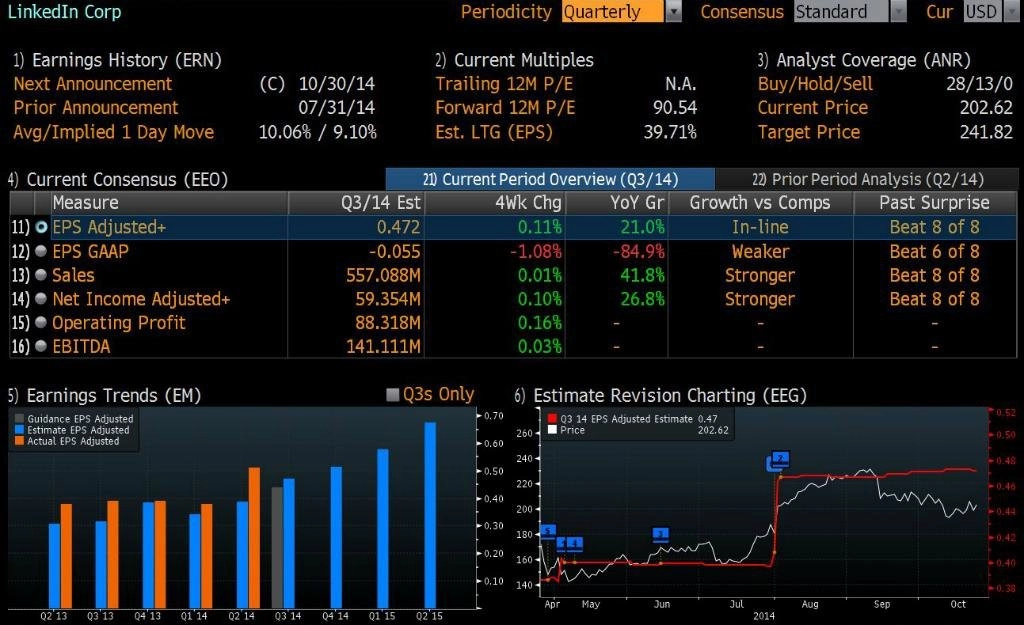Select the Net Income Adjusted+ radio button
This screenshot has width=1024, height=625.
[x=41, y=299]
